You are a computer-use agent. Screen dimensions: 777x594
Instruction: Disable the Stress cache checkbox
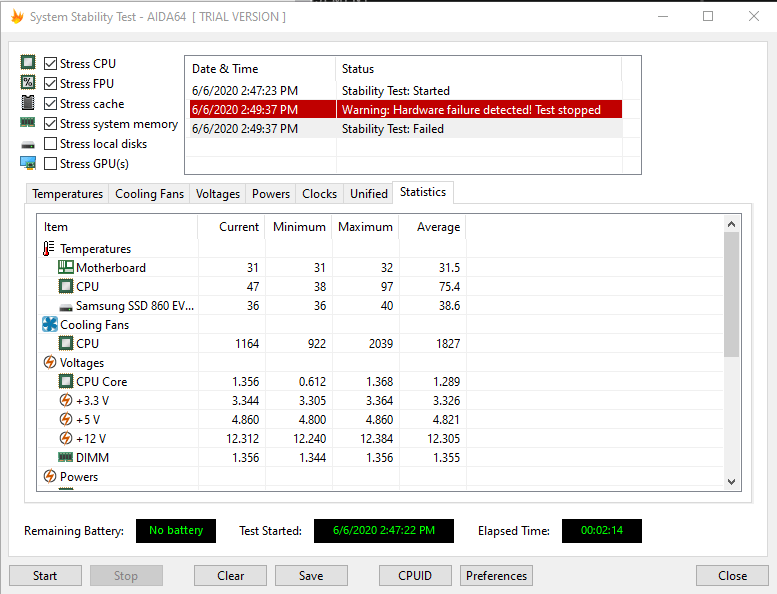click(50, 104)
